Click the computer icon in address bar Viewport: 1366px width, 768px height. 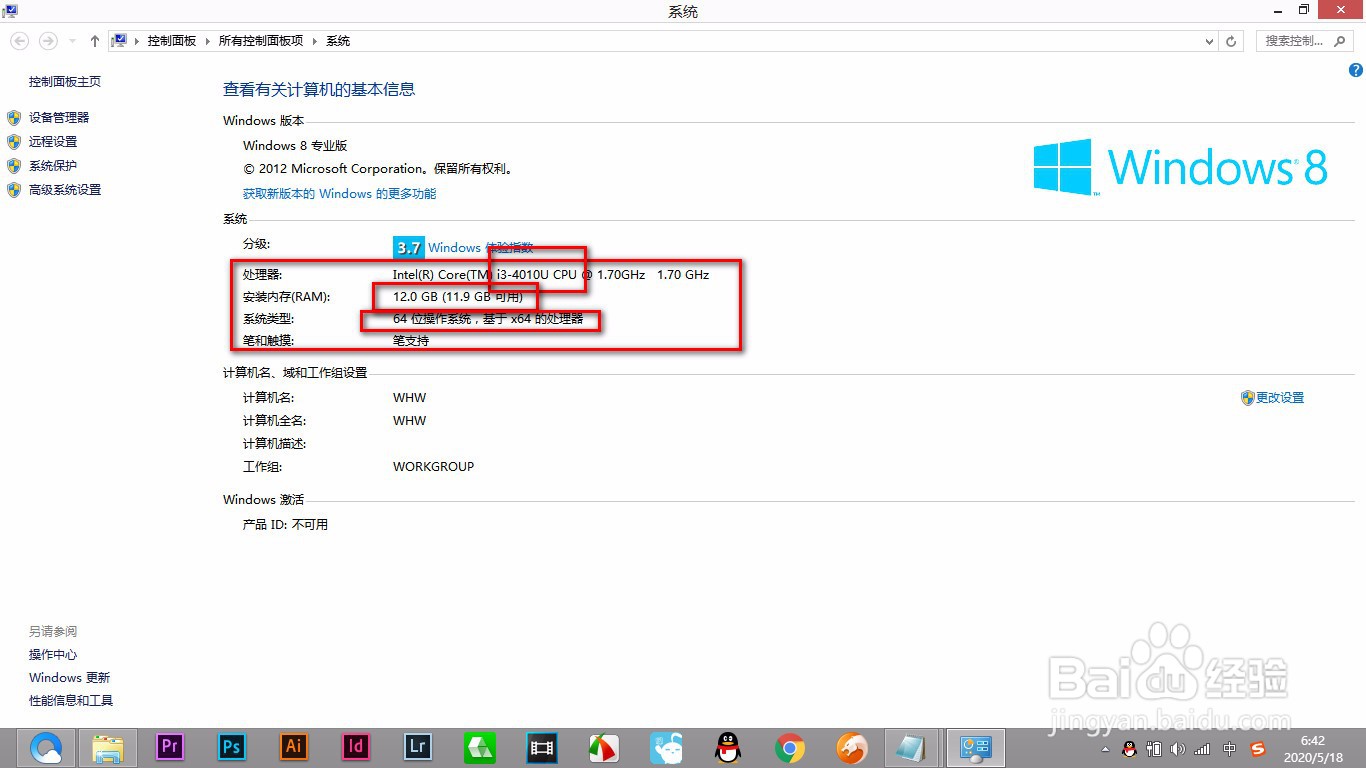119,41
